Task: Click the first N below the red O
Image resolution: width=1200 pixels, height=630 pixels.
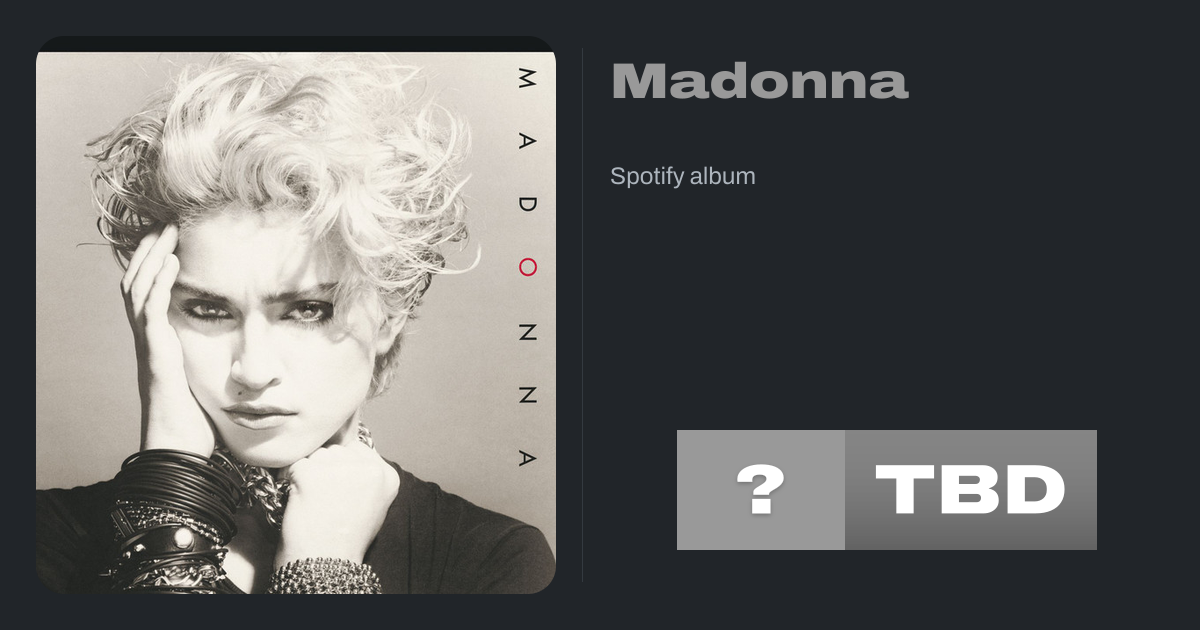Action: click(x=528, y=332)
